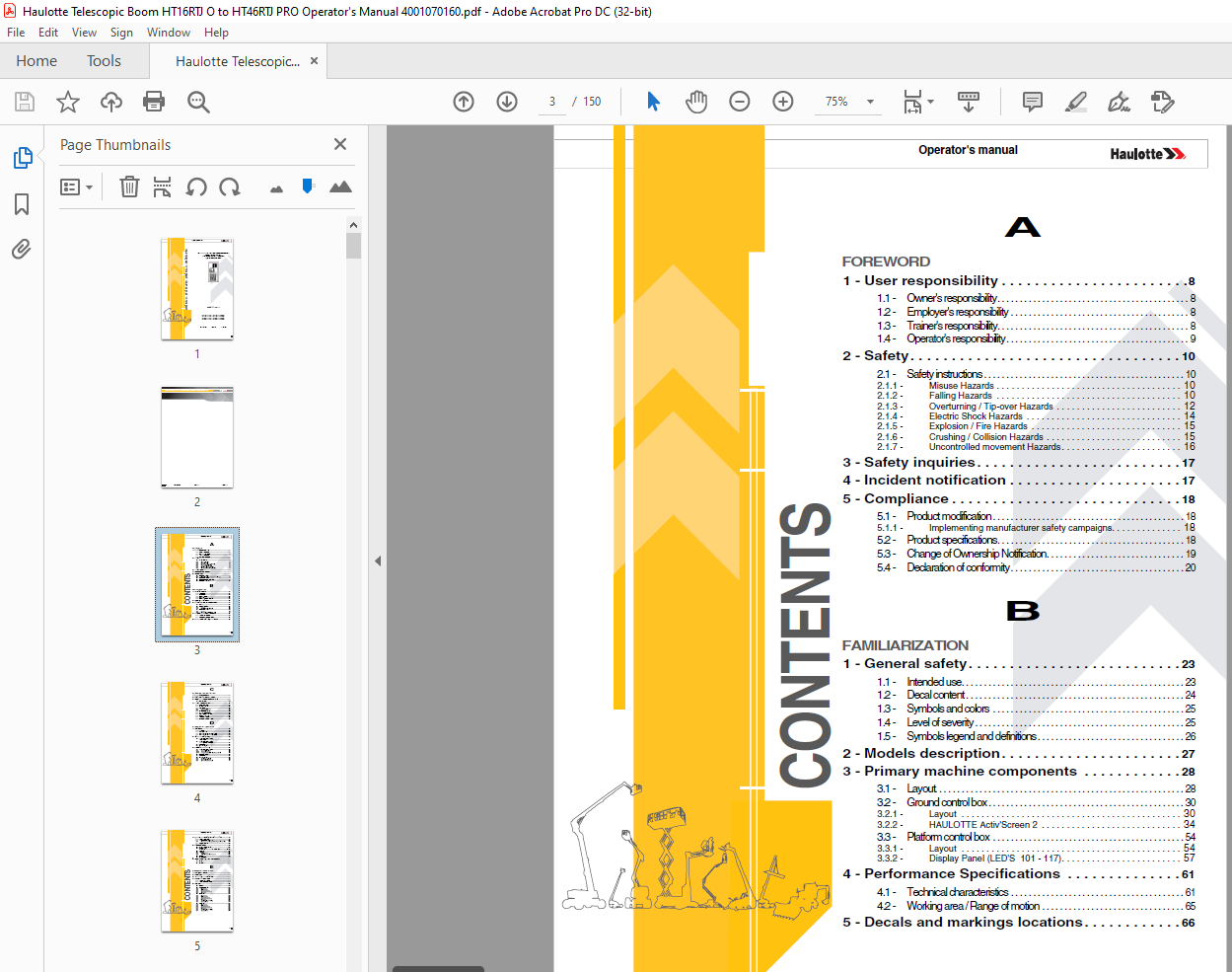Select the page 5 thumbnail

197,881
